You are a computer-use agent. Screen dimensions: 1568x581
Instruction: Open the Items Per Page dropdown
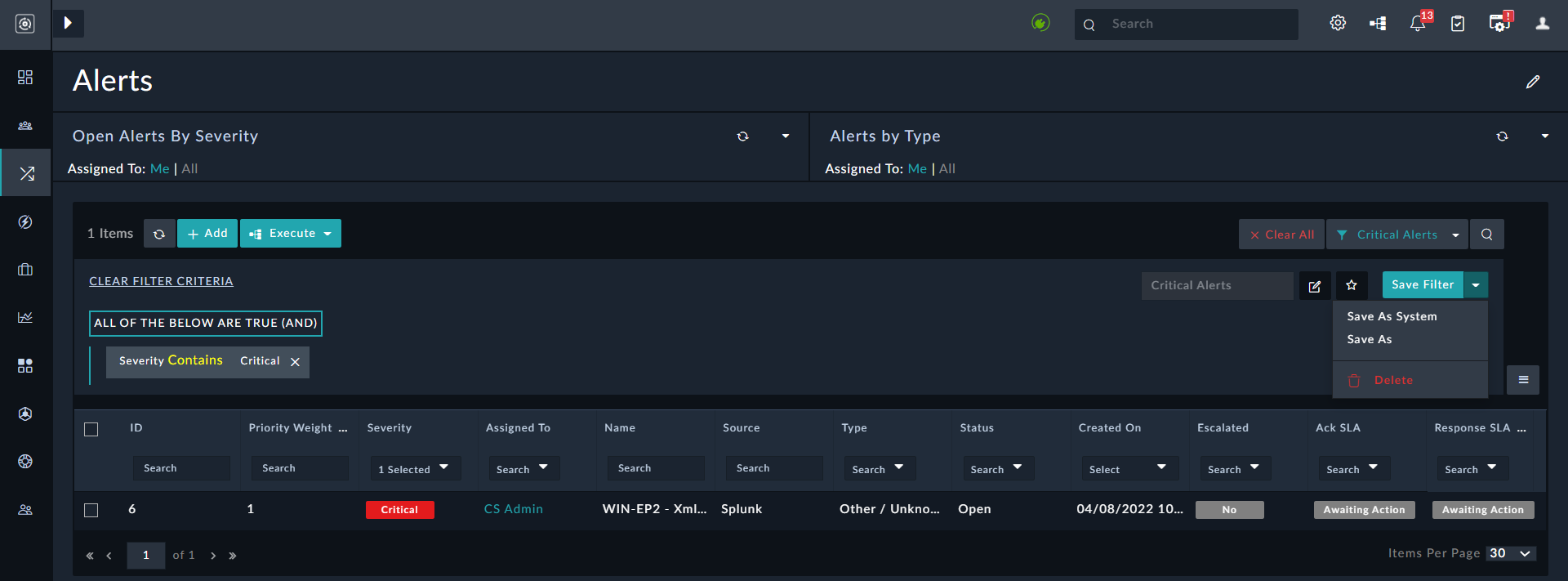pyautogui.click(x=1511, y=554)
